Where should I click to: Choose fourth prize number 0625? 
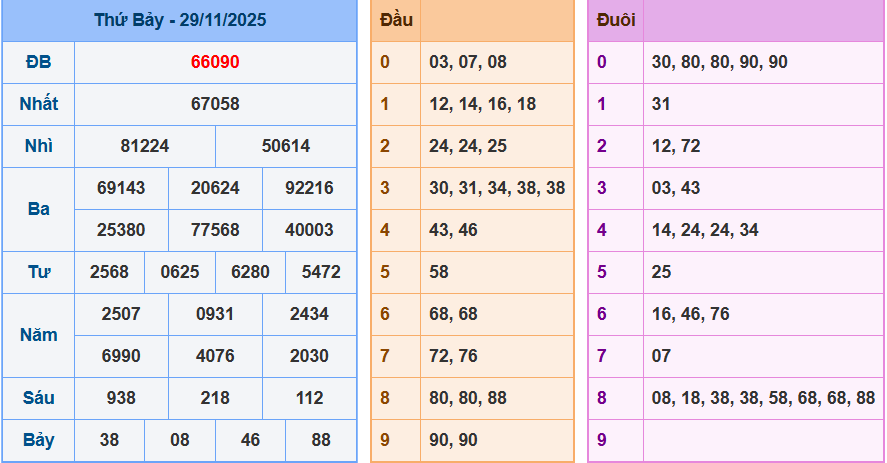180,272
